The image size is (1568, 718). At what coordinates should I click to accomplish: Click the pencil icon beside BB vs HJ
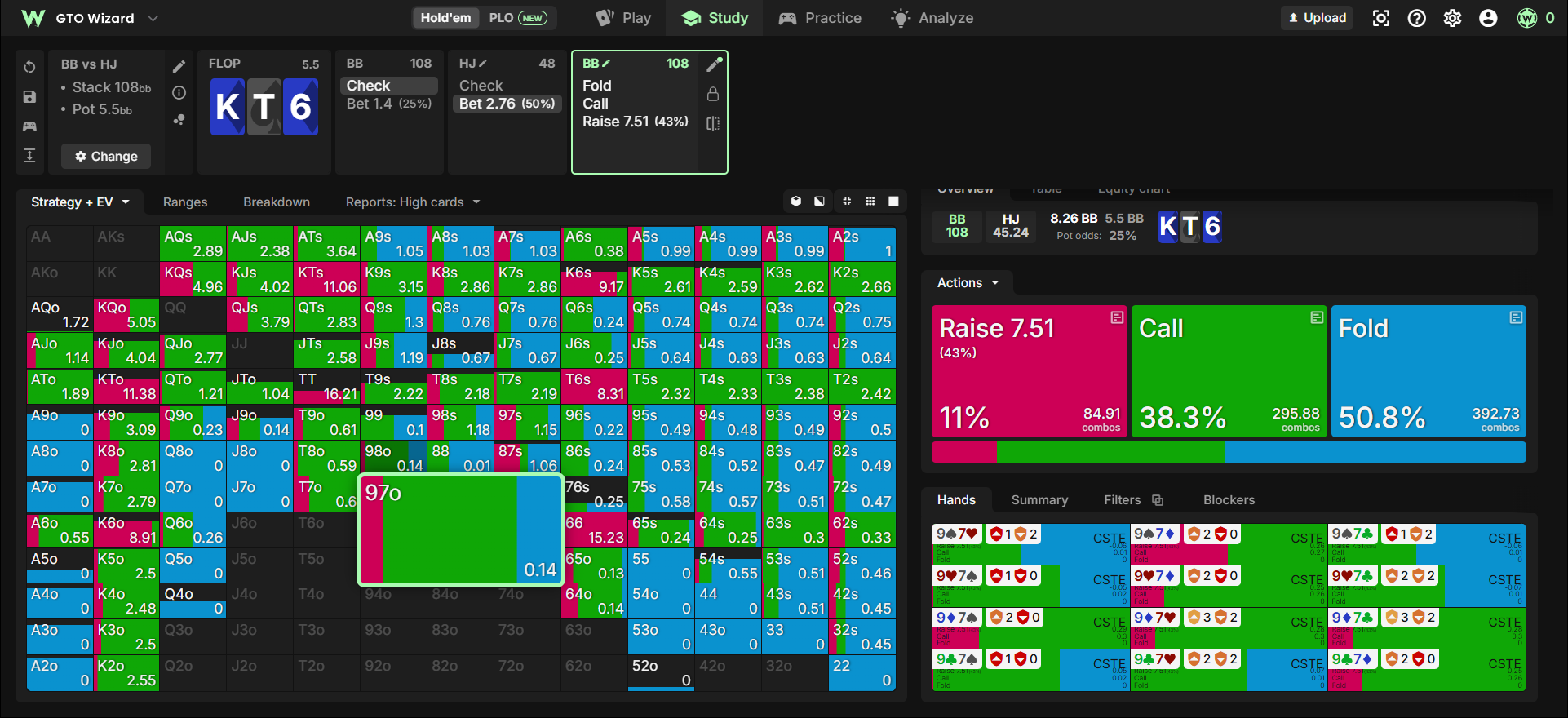click(x=179, y=66)
